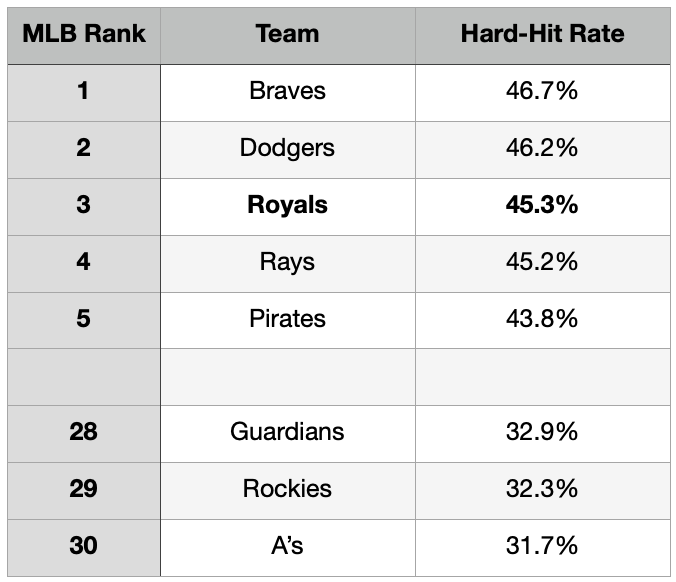Click the rank 30 row header
The height and width of the screenshot is (582, 676).
coord(84,546)
